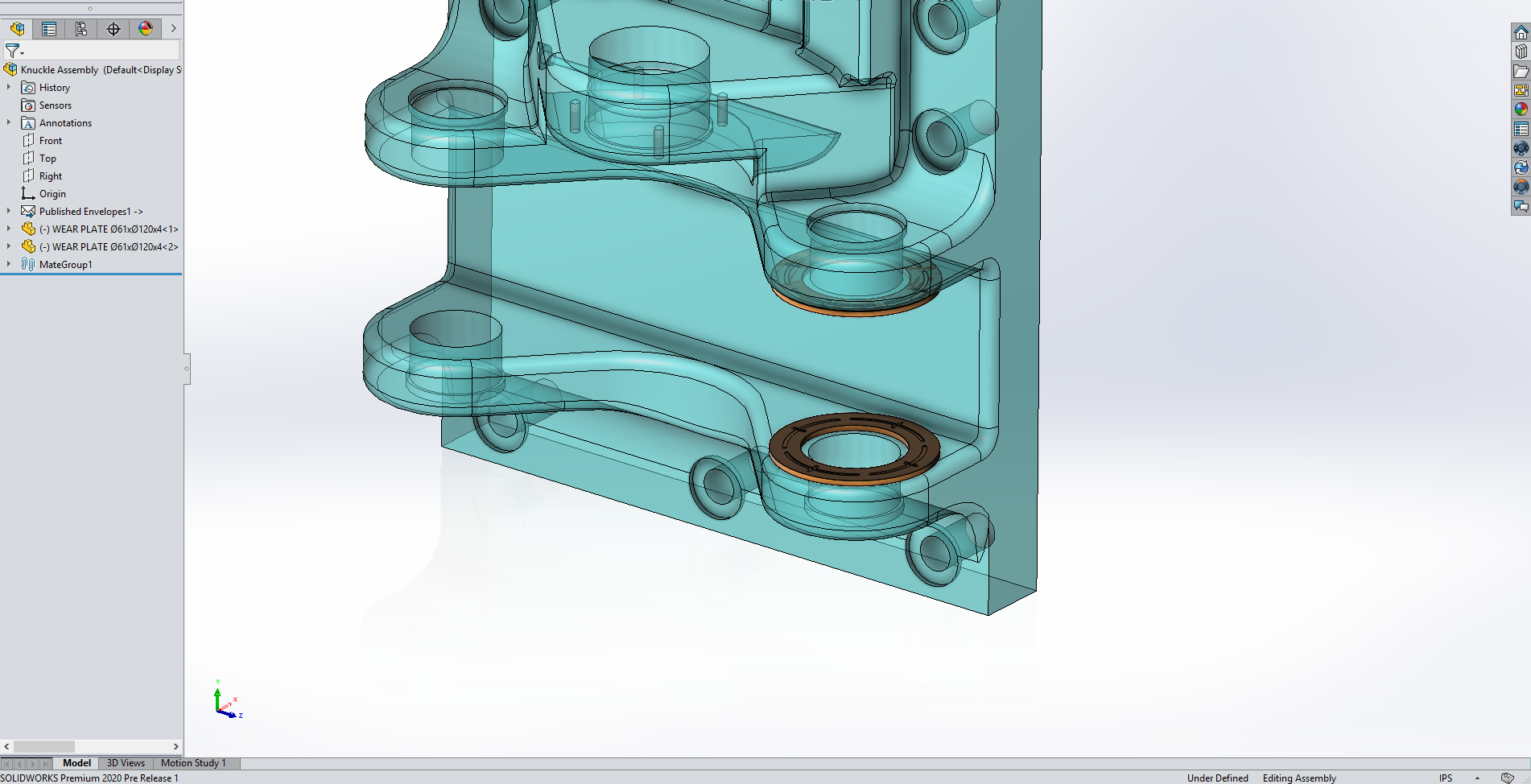Expand the Annotations folder
Screen dimensions: 1531x784
pyautogui.click(x=9, y=122)
